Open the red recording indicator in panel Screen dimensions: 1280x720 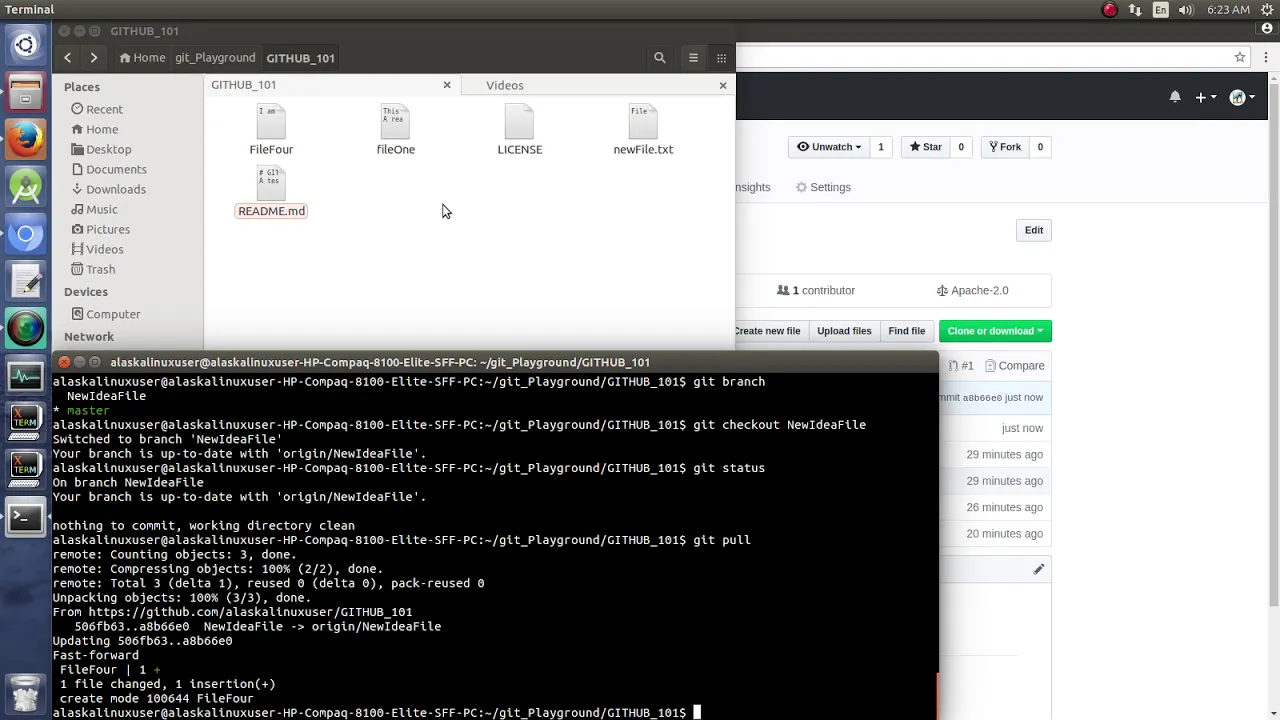pyautogui.click(x=1109, y=10)
